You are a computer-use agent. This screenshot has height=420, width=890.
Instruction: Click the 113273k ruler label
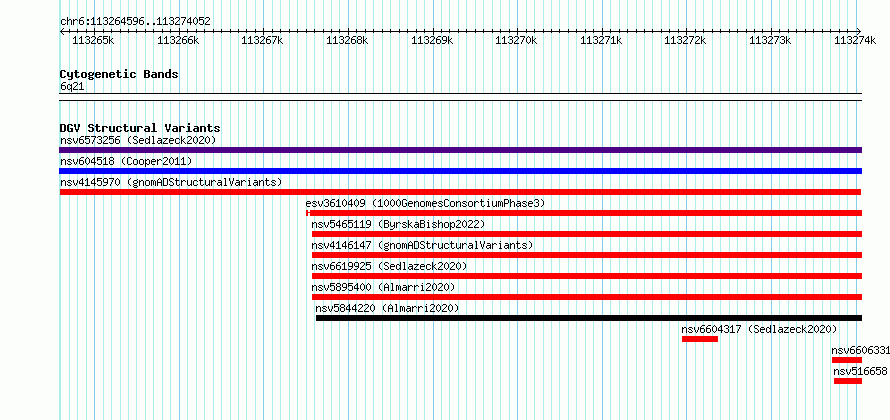pyautogui.click(x=771, y=40)
